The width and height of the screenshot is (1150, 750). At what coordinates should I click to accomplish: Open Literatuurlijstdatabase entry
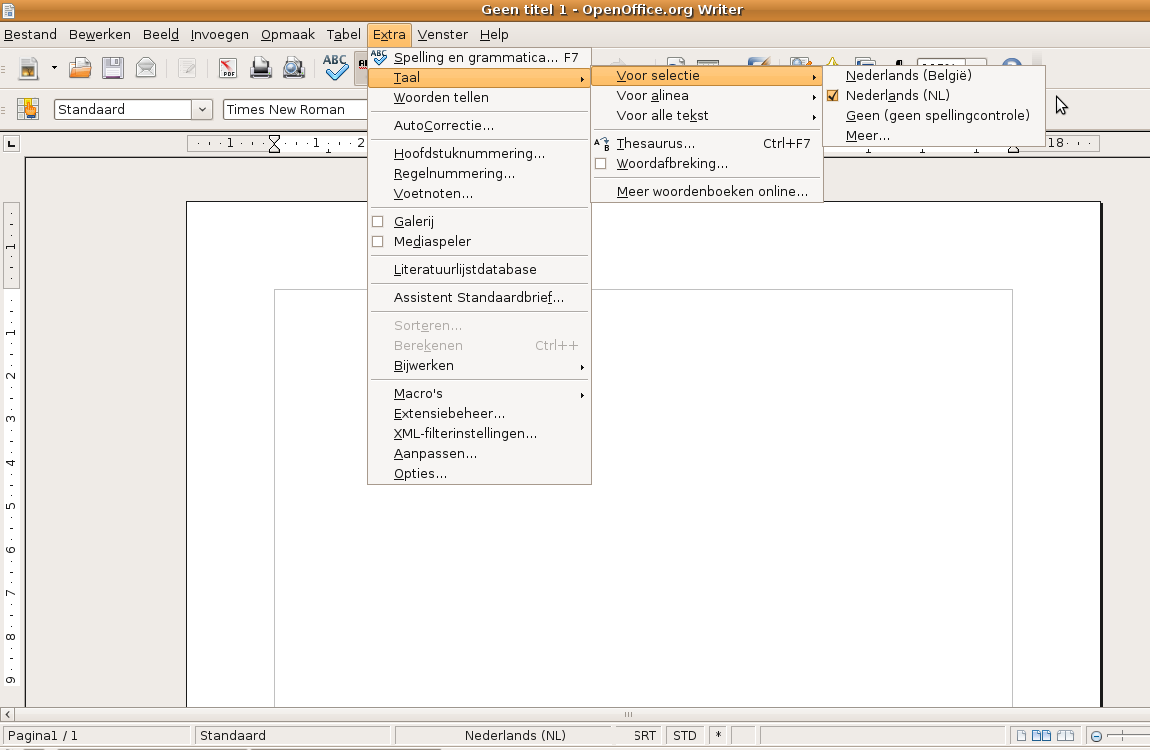pos(479,270)
